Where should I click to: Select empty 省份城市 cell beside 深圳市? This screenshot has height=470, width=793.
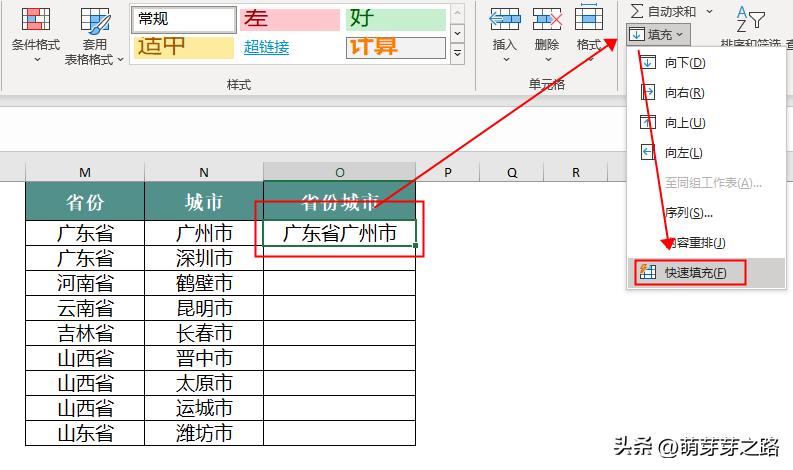(339, 258)
